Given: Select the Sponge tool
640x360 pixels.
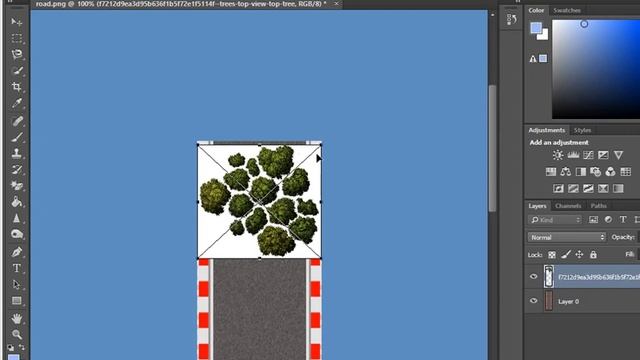Looking at the screenshot, I should point(16,234).
